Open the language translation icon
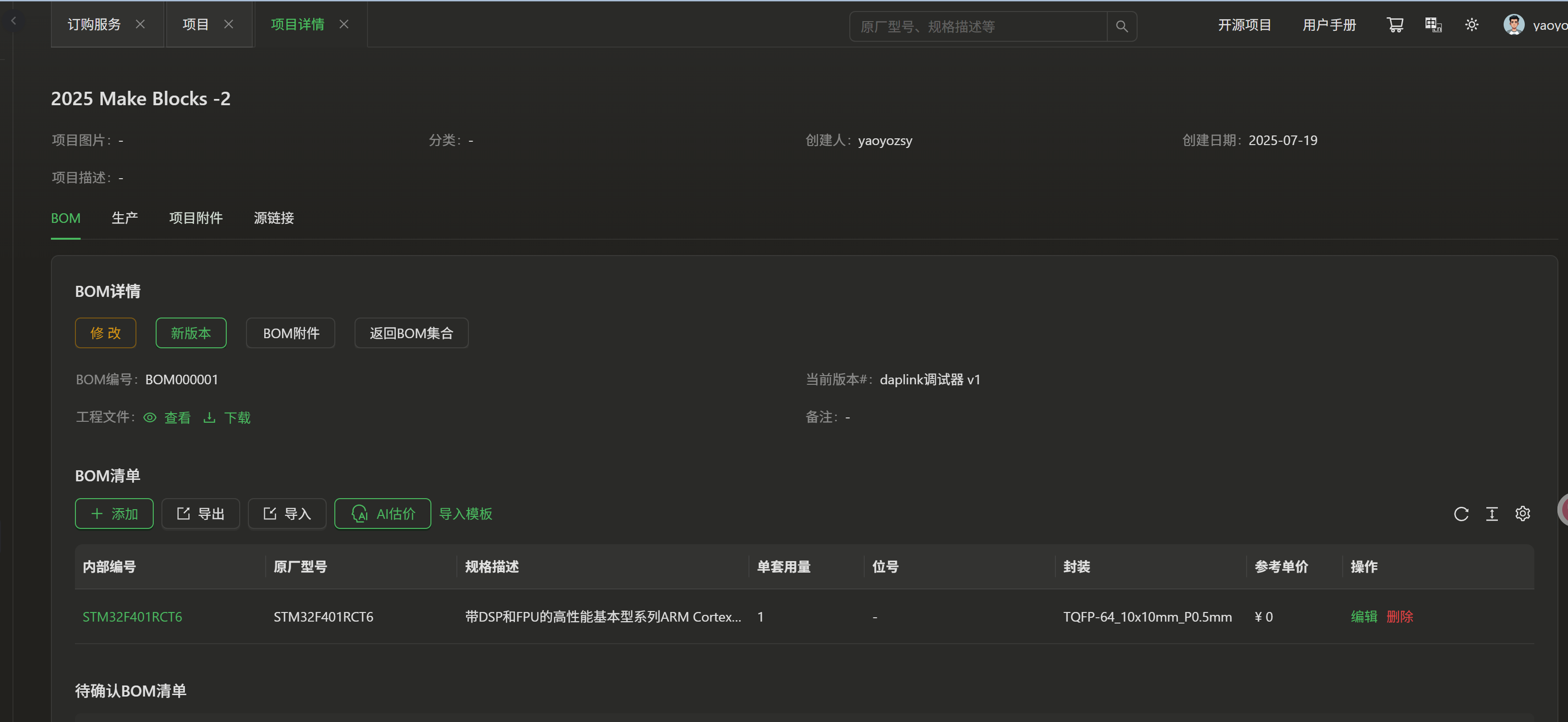This screenshot has height=722, width=1568. click(1433, 25)
